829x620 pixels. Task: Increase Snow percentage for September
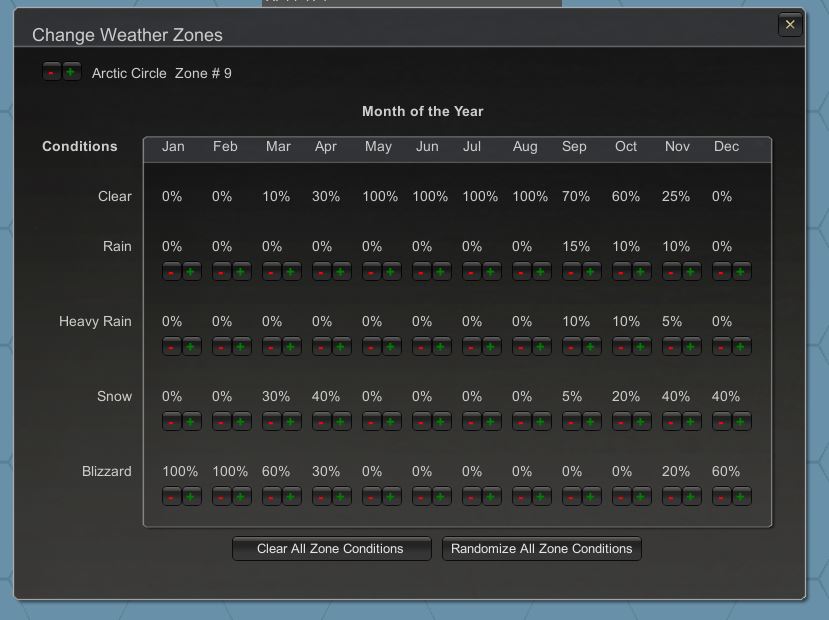(x=591, y=422)
